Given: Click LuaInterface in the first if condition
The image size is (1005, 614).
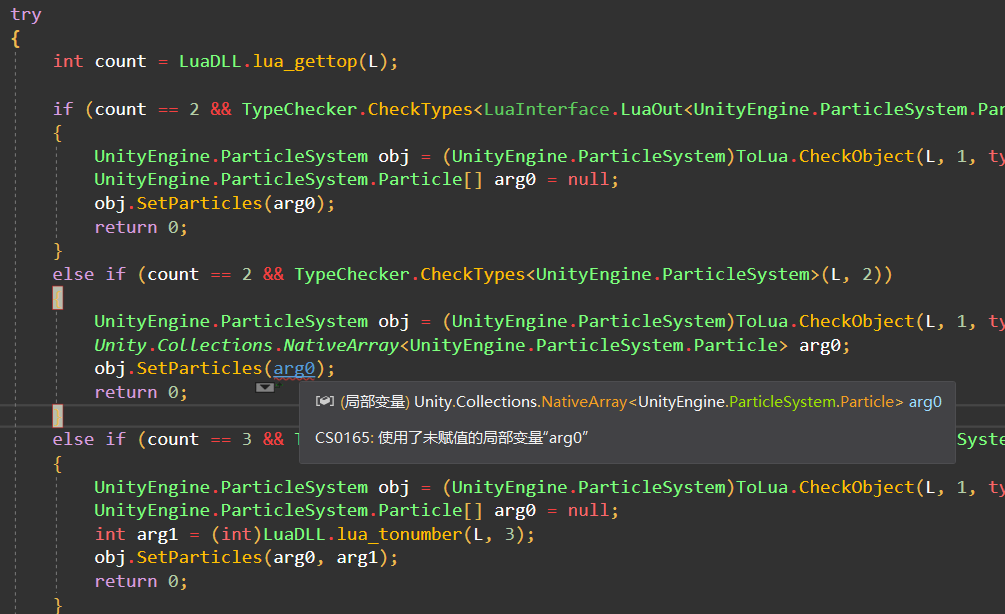Looking at the screenshot, I should pos(546,109).
